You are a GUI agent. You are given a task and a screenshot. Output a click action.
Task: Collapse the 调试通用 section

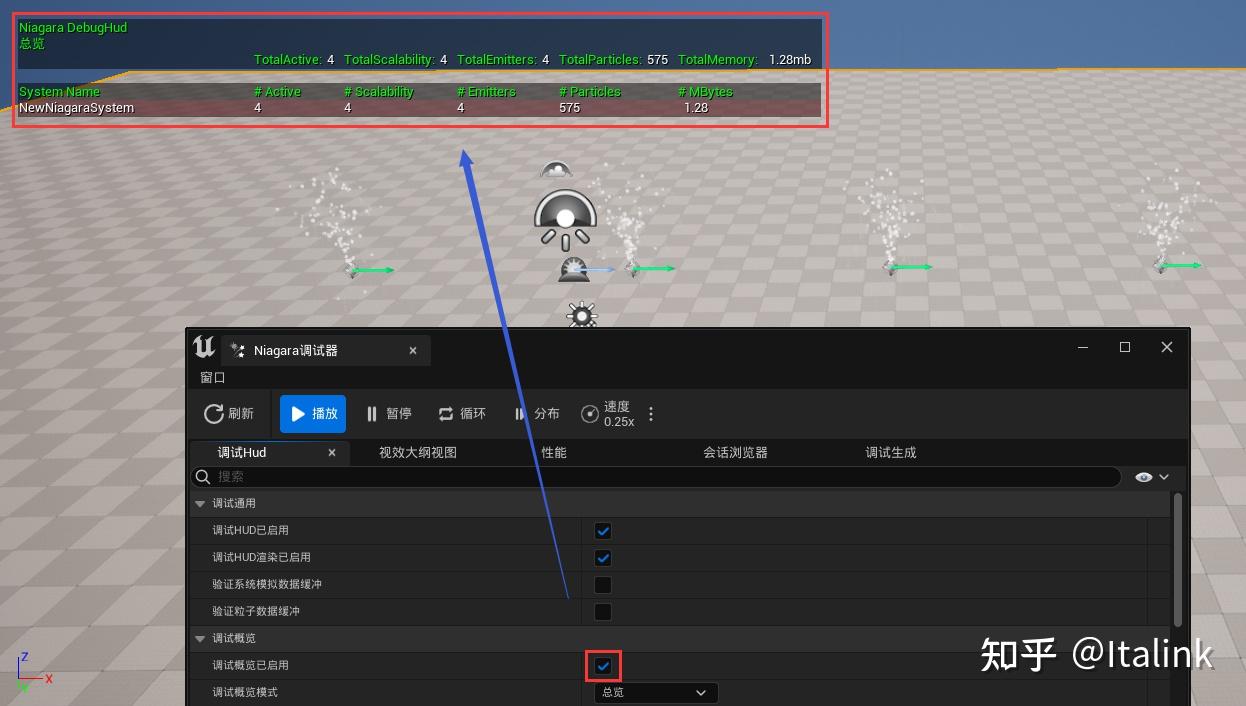point(200,503)
